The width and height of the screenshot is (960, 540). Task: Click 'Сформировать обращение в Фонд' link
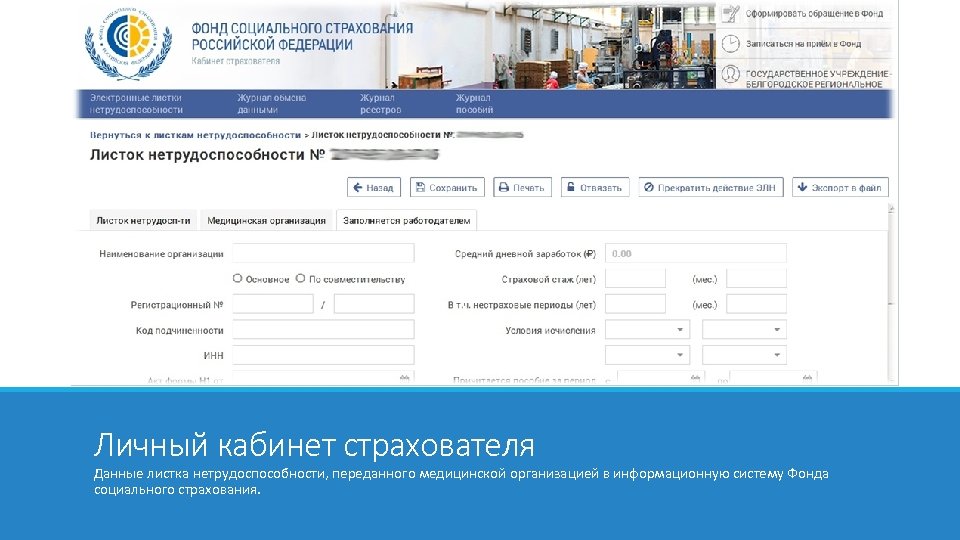[x=814, y=13]
